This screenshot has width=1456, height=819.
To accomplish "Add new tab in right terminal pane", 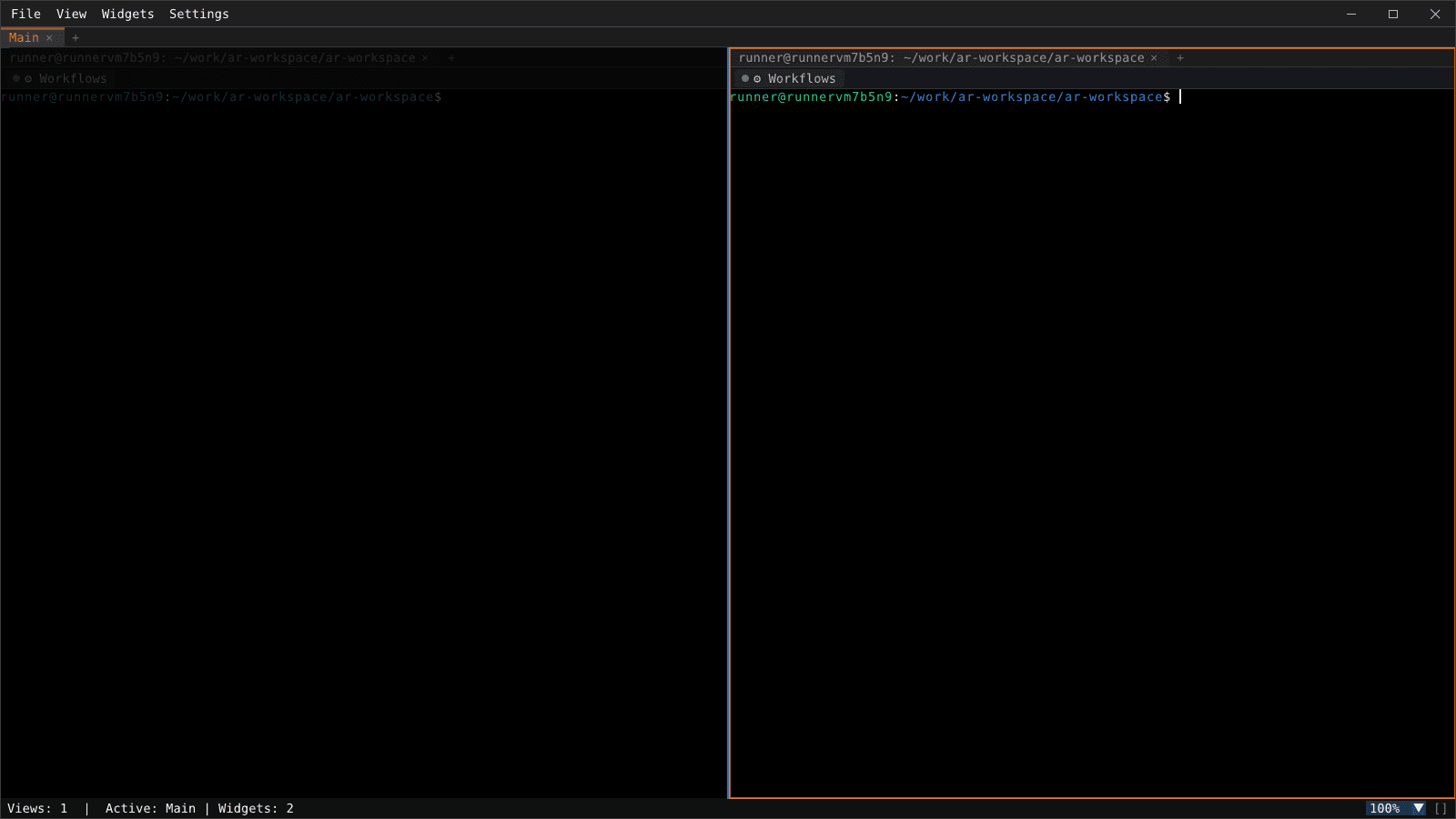I will point(1180,58).
